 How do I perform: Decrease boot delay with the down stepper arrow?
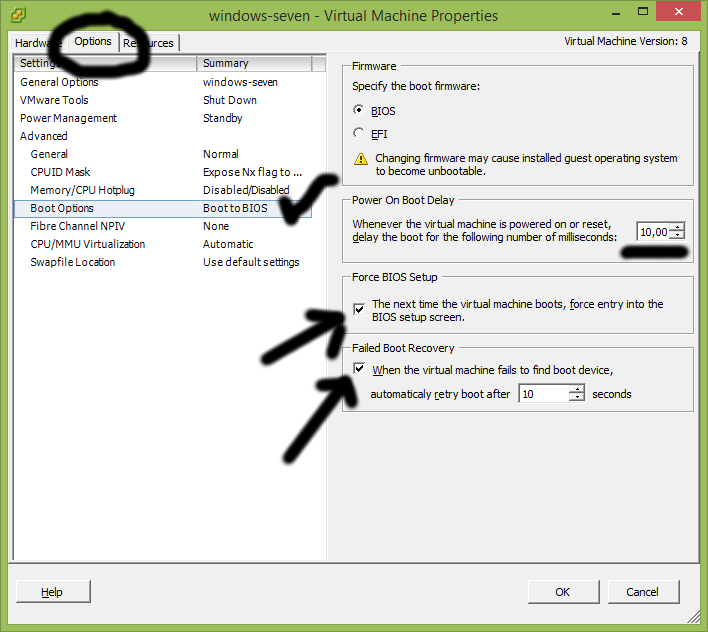677,236
